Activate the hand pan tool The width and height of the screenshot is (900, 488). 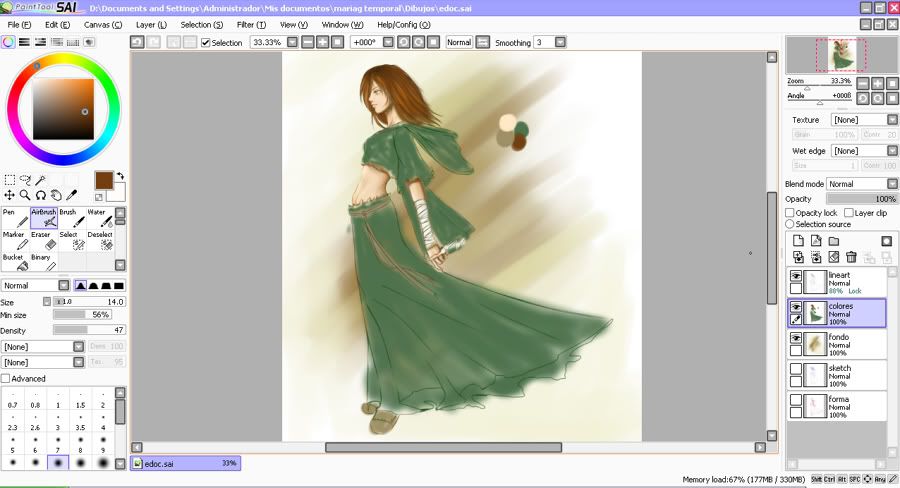point(56,195)
